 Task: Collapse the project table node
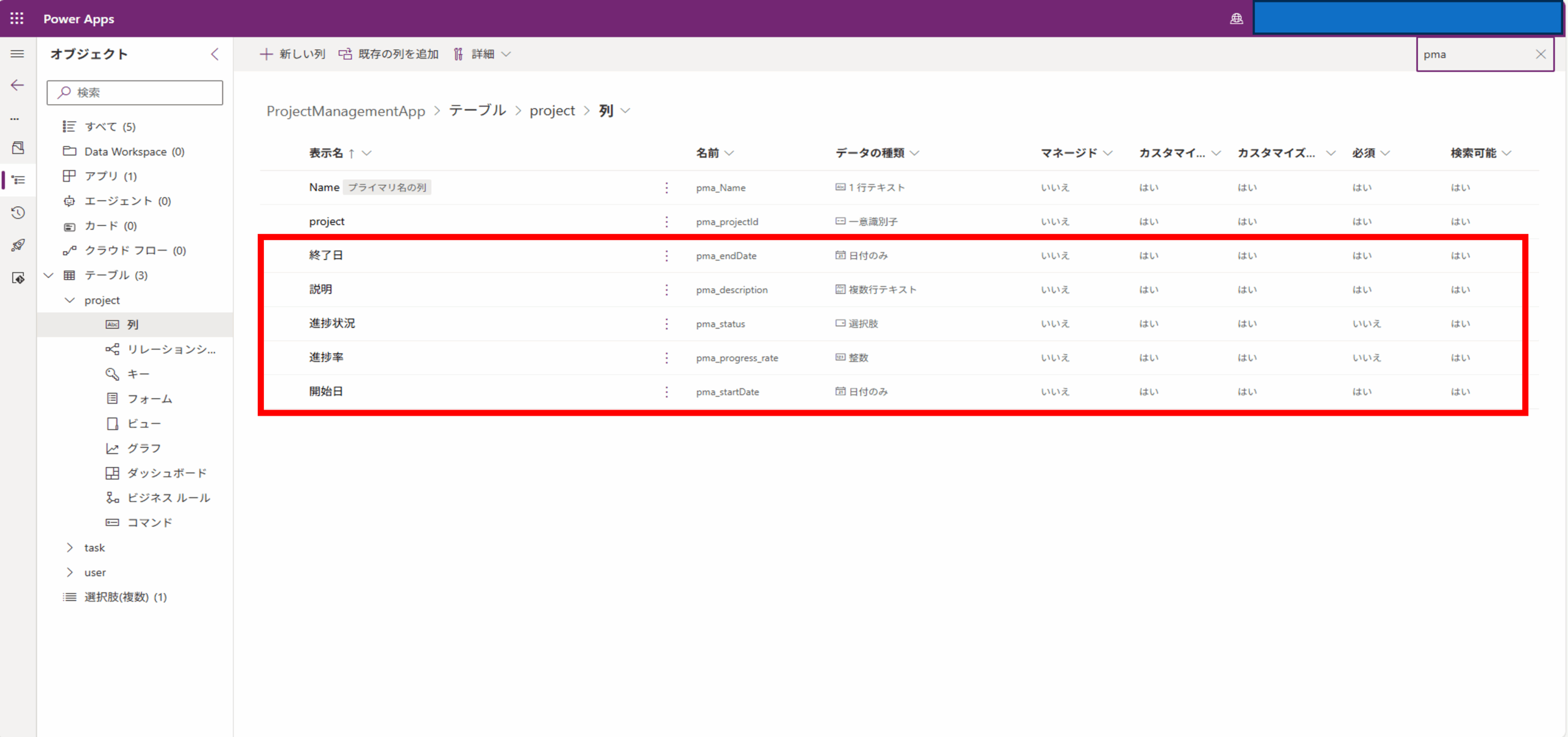click(x=69, y=300)
